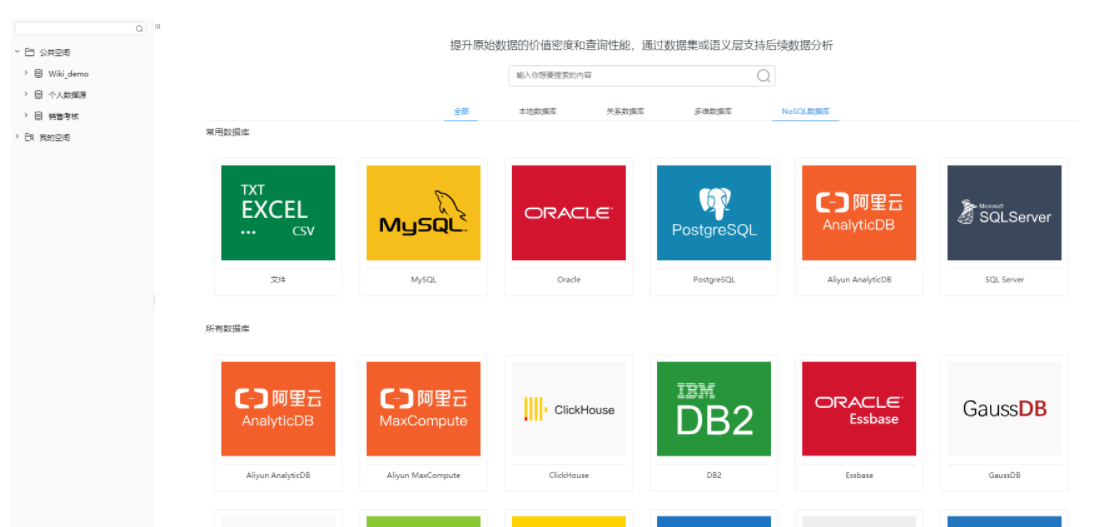Expand the 销售考核 node arrow
This screenshot has width=1097, height=527.
click(26, 115)
